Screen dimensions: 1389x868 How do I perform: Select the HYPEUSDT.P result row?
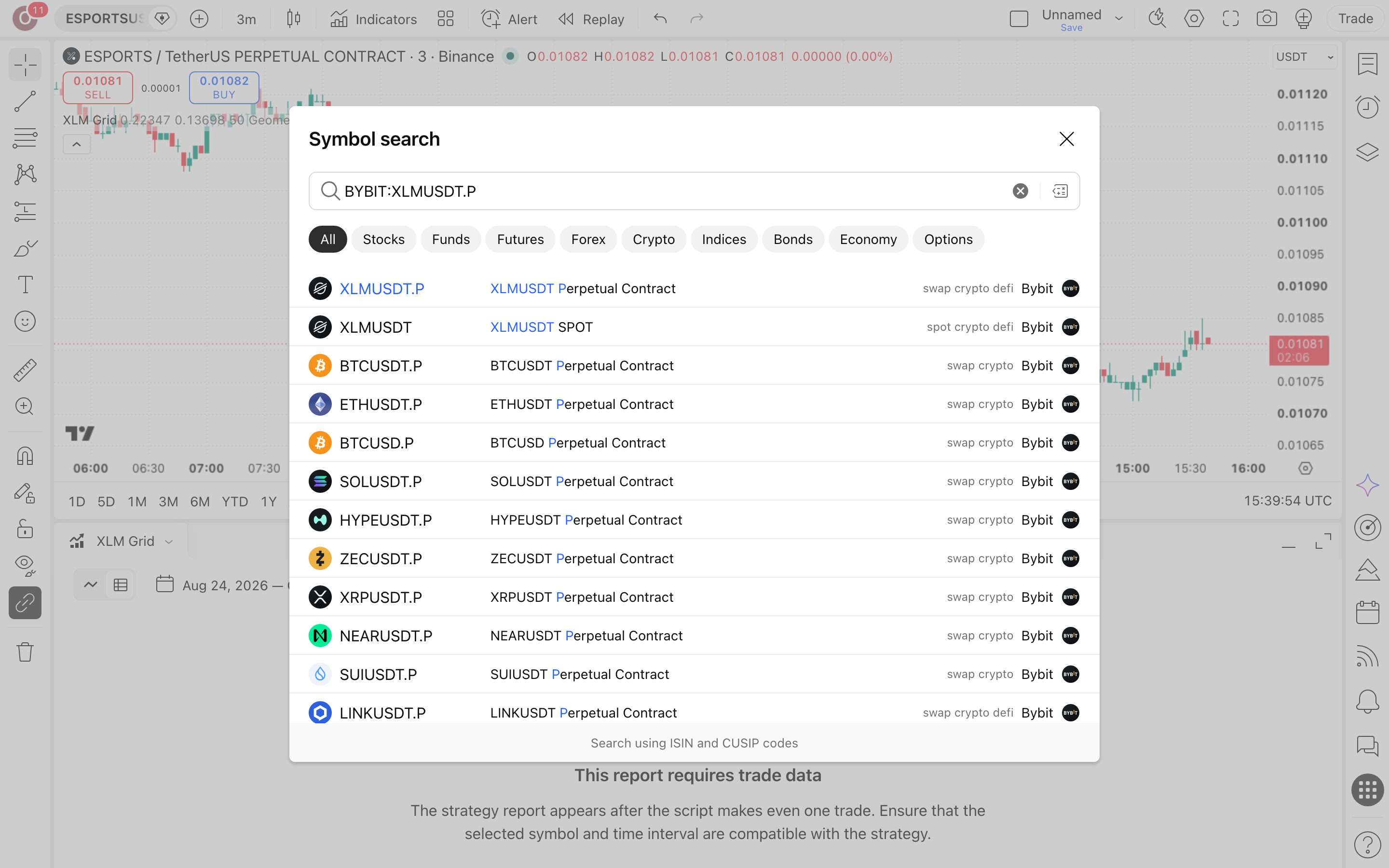click(x=694, y=520)
